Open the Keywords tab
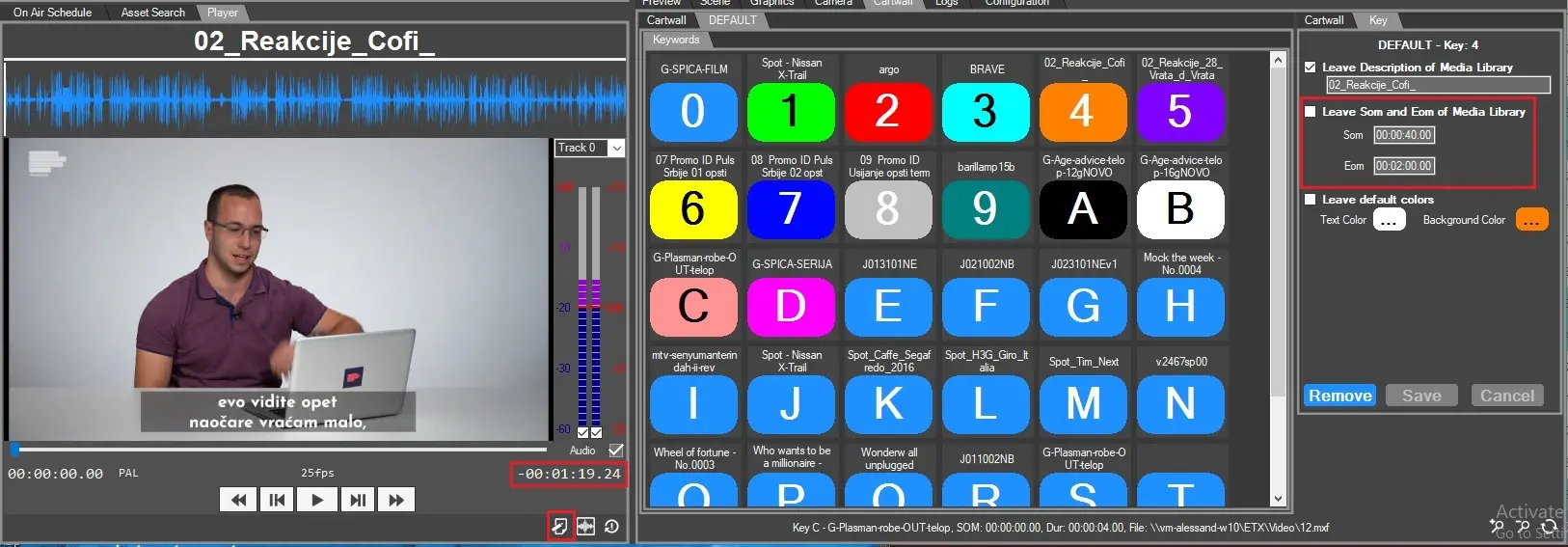This screenshot has height=547, width=1568. [x=676, y=40]
